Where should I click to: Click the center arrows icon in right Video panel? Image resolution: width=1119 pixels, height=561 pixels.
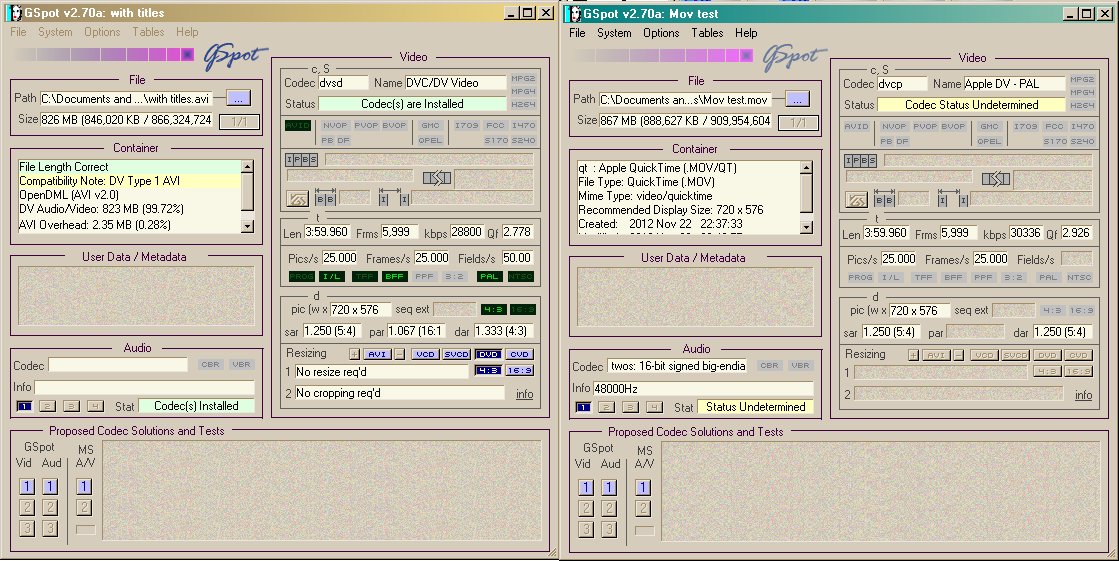point(996,179)
